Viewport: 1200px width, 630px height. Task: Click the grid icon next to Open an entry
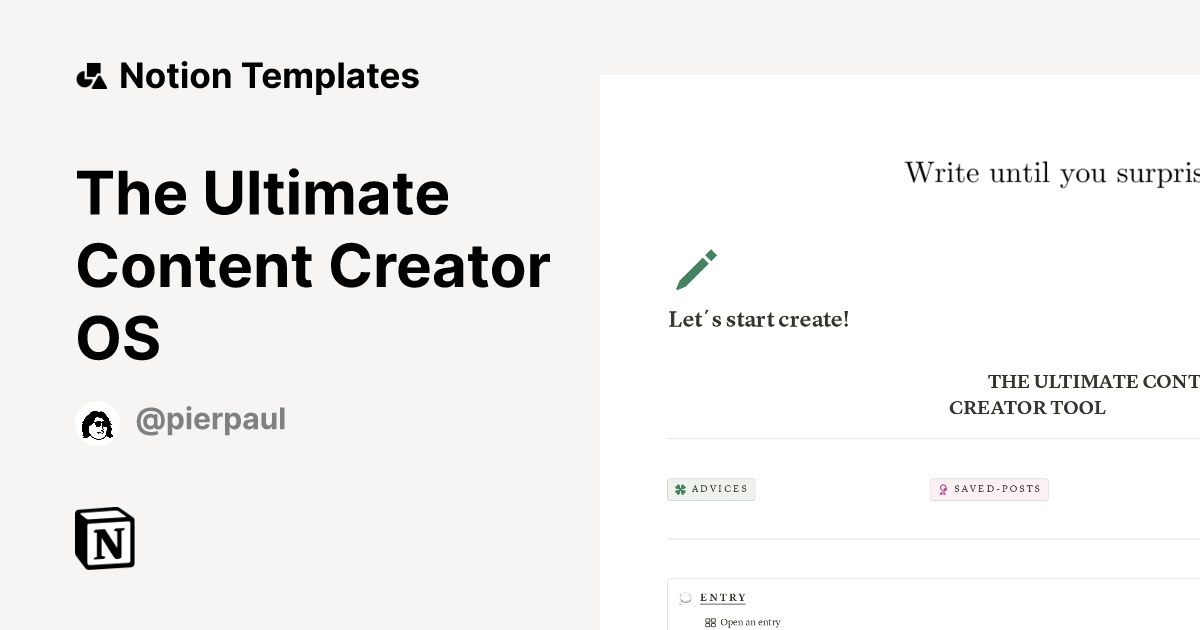coord(708,622)
